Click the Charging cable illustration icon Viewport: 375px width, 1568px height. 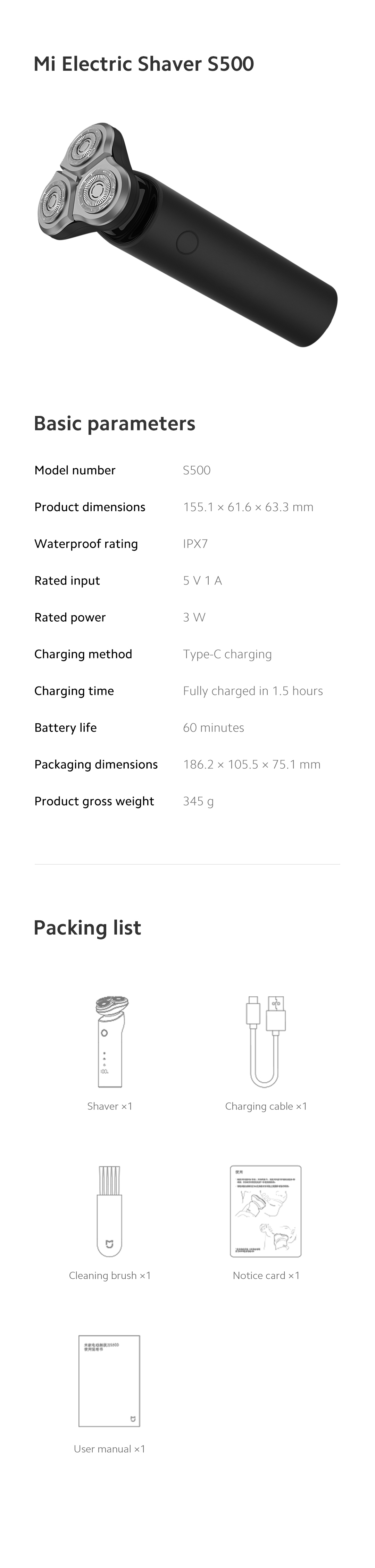pyautogui.click(x=267, y=1041)
